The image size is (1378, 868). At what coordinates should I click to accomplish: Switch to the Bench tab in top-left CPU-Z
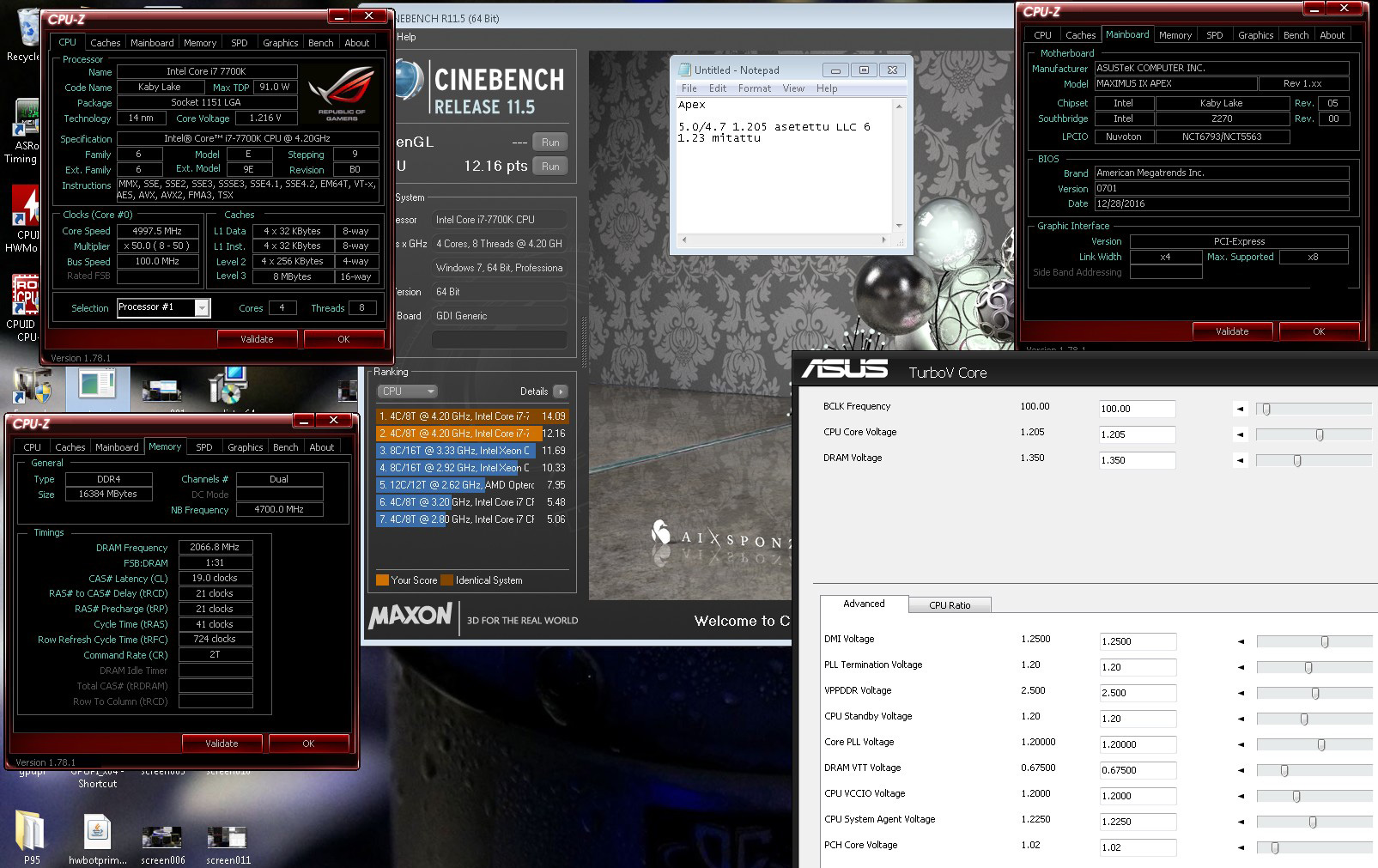point(320,42)
